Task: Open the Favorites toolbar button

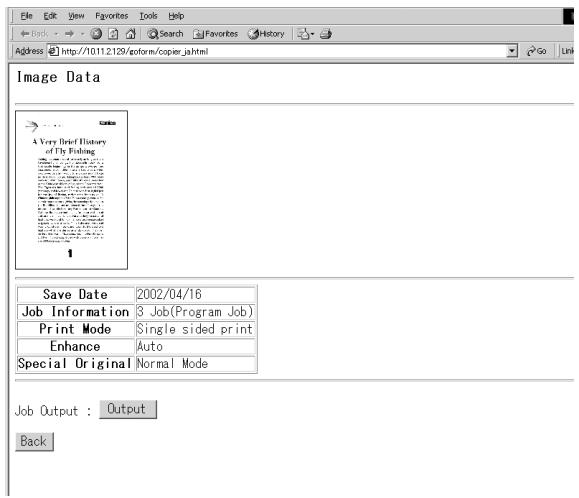Action: pyautogui.click(x=215, y=34)
